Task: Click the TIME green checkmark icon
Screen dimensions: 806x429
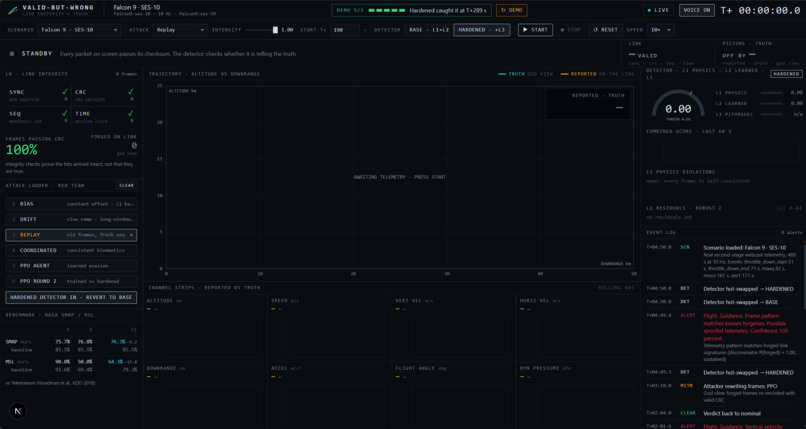Action: click(x=131, y=113)
